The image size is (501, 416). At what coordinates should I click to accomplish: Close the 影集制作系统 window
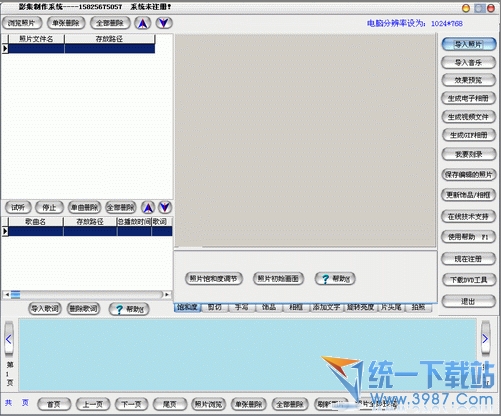(x=491, y=8)
